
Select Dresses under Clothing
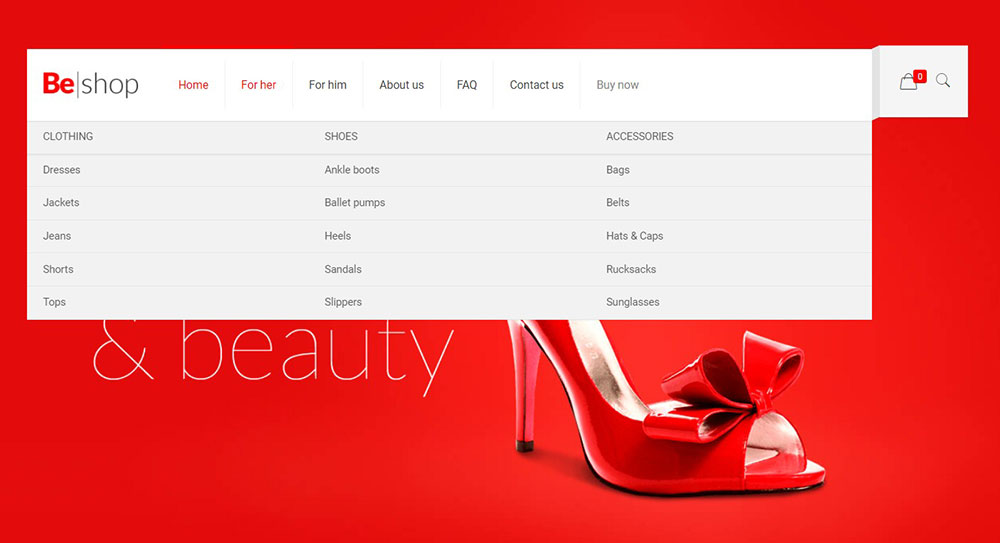coord(62,170)
